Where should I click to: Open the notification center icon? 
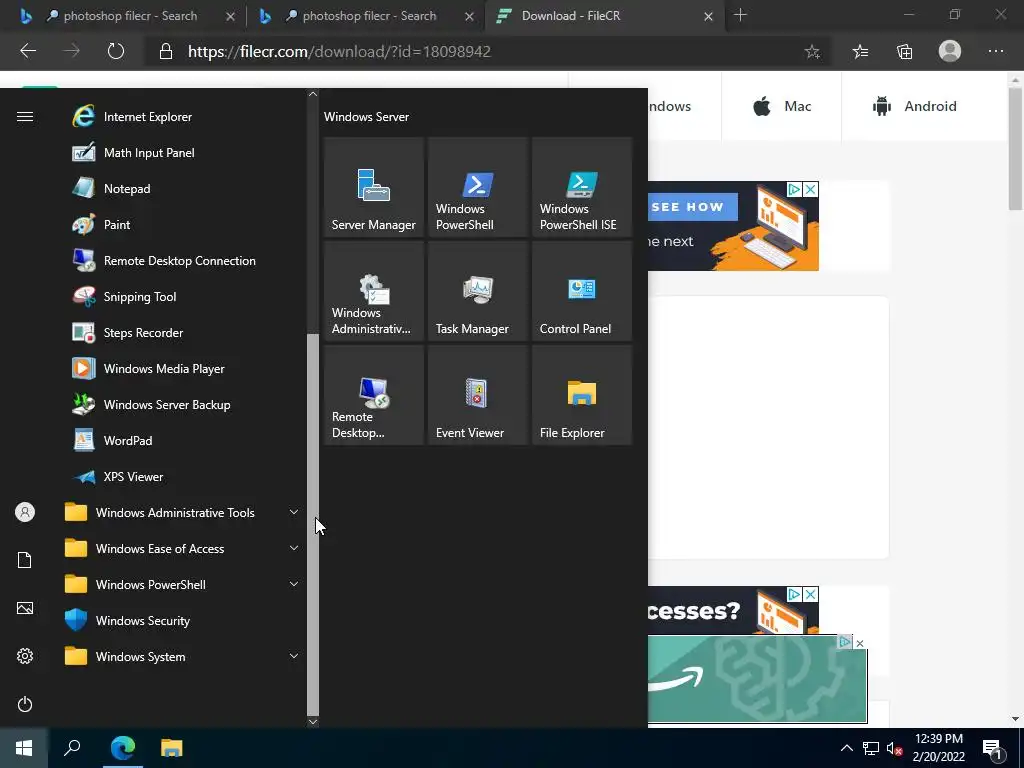click(992, 748)
